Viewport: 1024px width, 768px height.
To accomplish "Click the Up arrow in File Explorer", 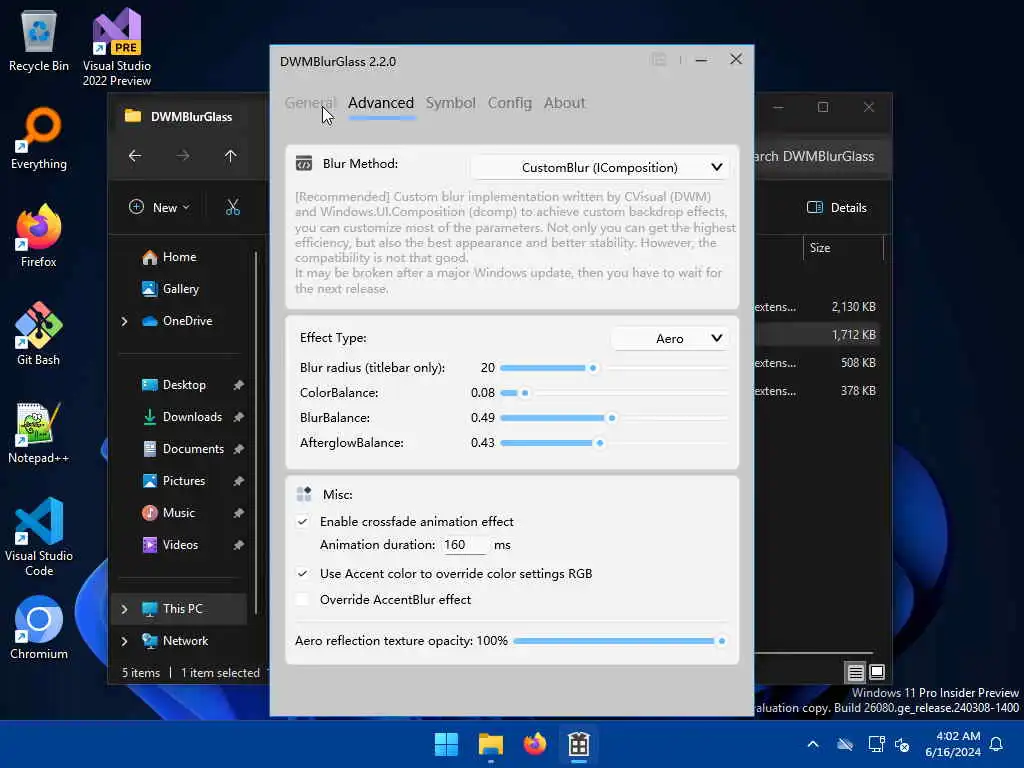I will point(231,156).
